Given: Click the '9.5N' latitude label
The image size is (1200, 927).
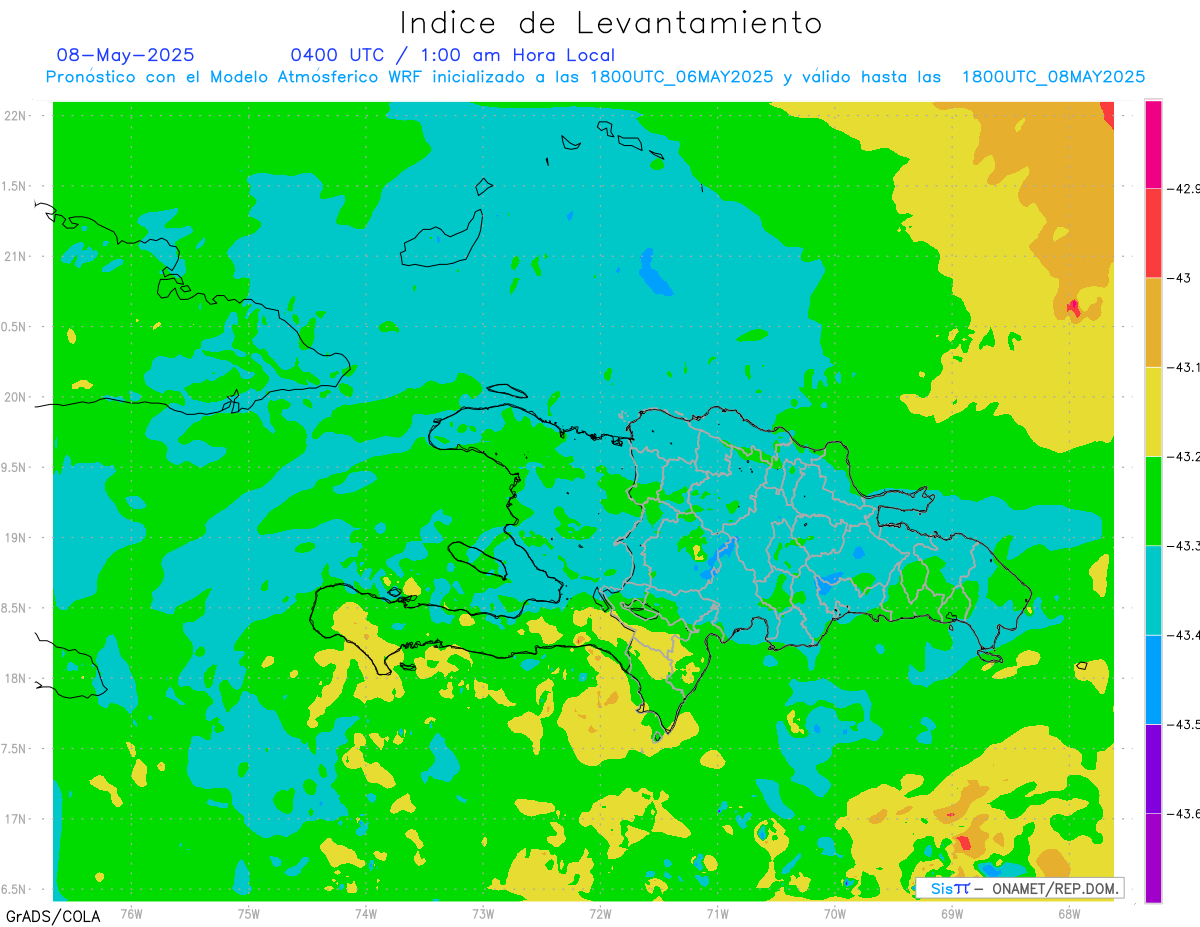Looking at the screenshot, I should (x=12, y=467).
